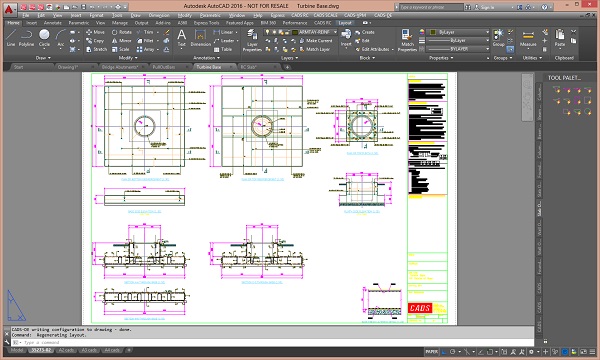Switch to the Annotate ribbon tab

click(x=52, y=23)
